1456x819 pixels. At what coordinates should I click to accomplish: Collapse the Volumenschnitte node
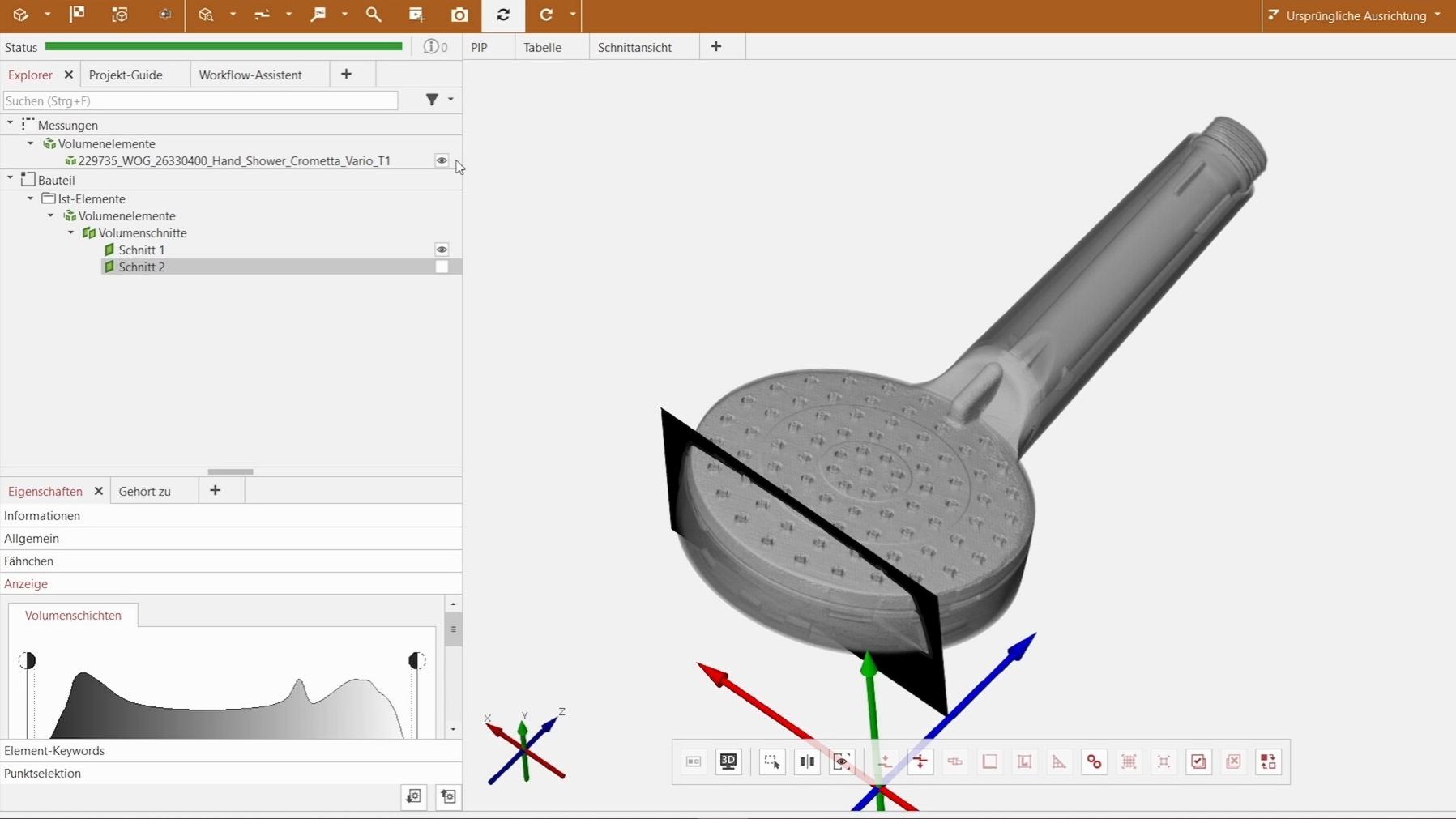(x=70, y=232)
